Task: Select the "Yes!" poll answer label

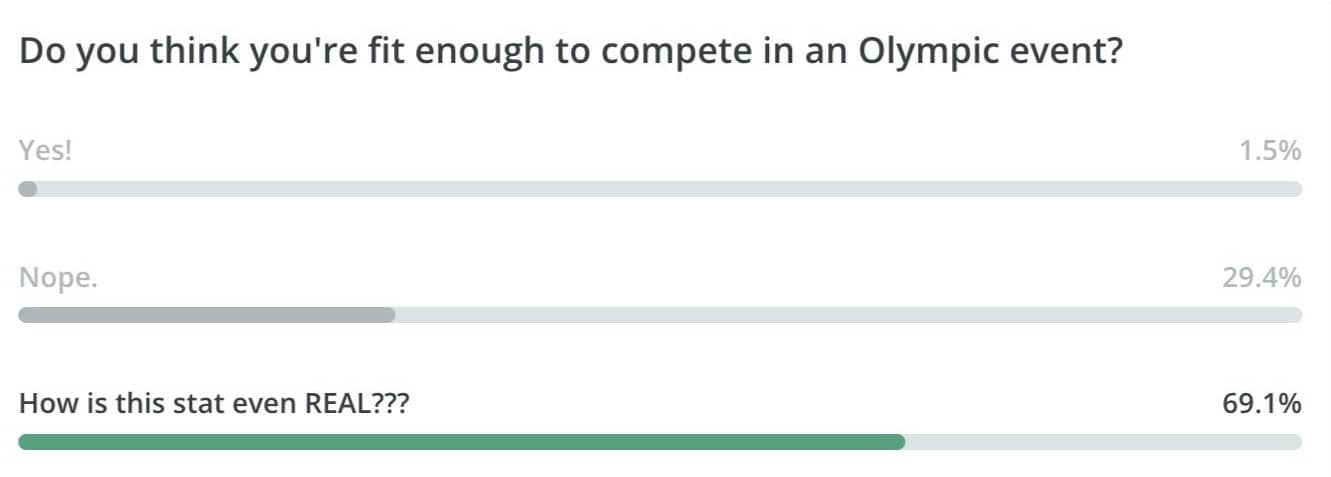Action: (46, 151)
